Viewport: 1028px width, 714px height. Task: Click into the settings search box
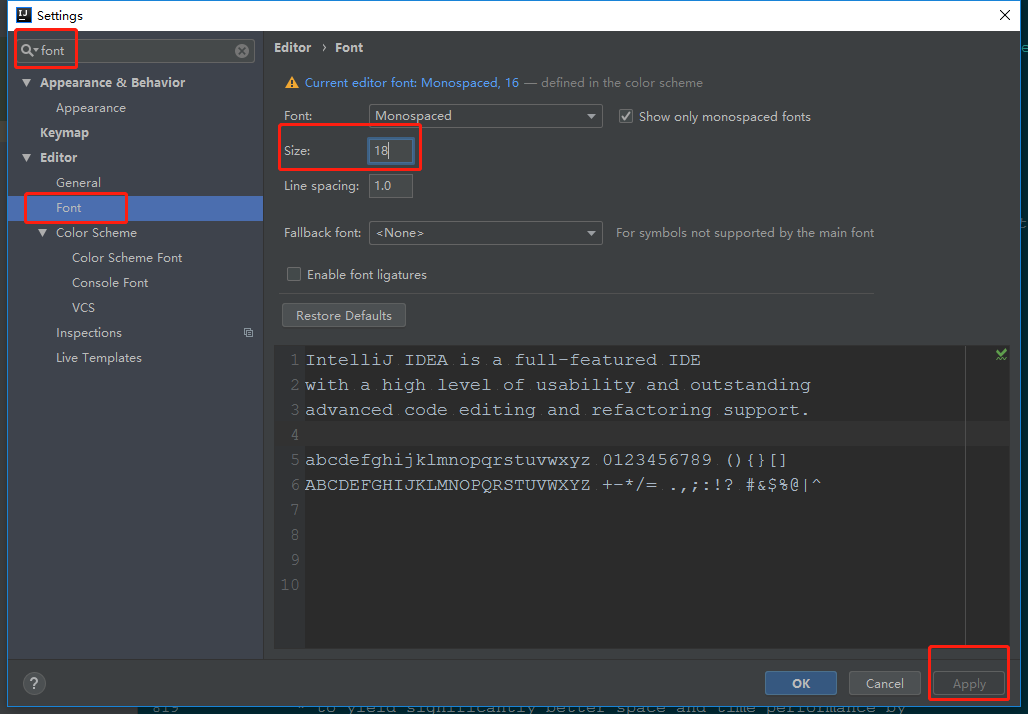click(x=135, y=50)
